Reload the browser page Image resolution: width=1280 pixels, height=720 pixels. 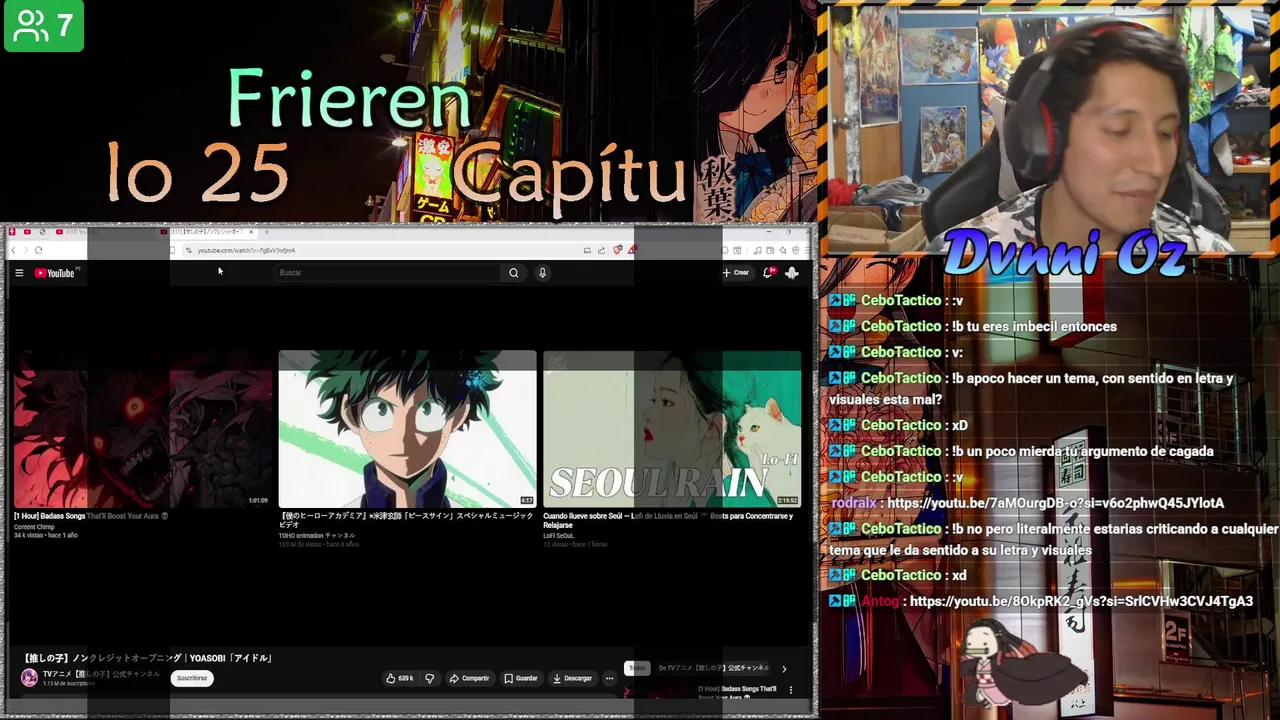[38, 250]
